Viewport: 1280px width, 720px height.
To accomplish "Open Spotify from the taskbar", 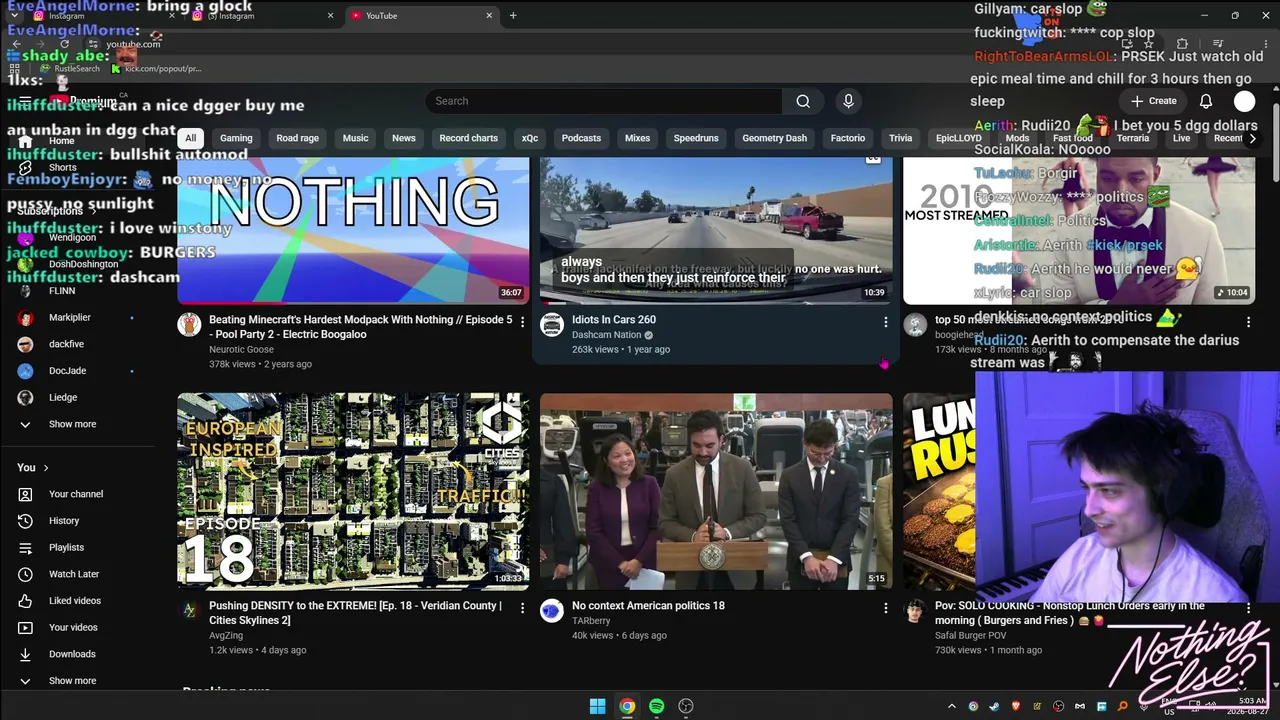I will pos(656,706).
